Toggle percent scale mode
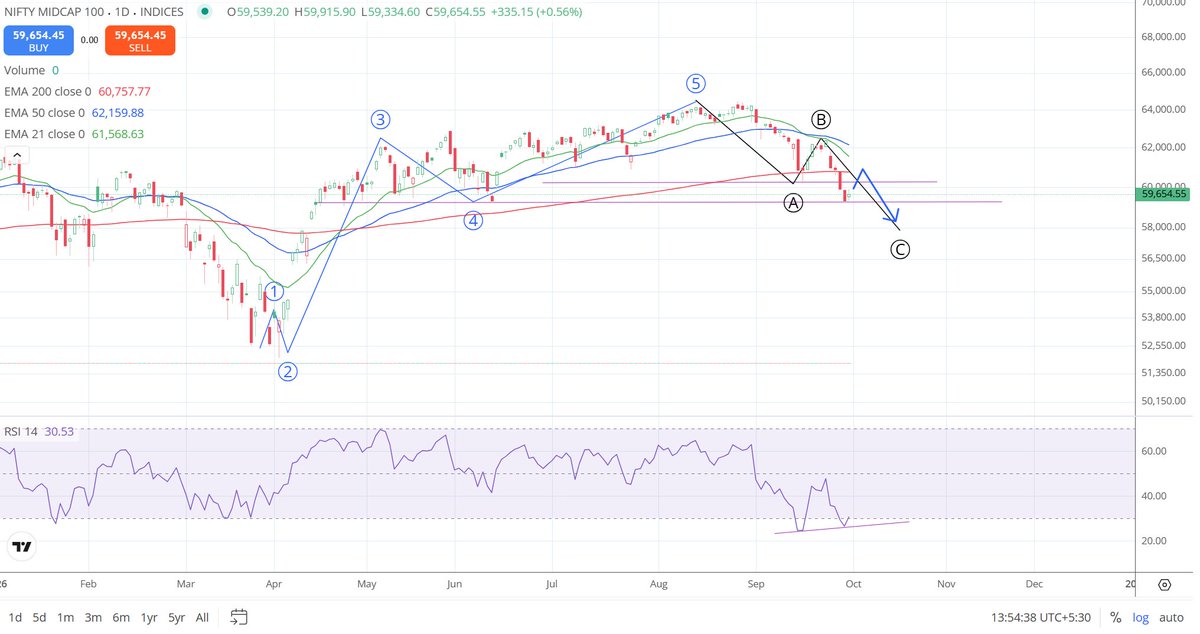Viewport: 1200px width, 634px height. click(x=1115, y=617)
